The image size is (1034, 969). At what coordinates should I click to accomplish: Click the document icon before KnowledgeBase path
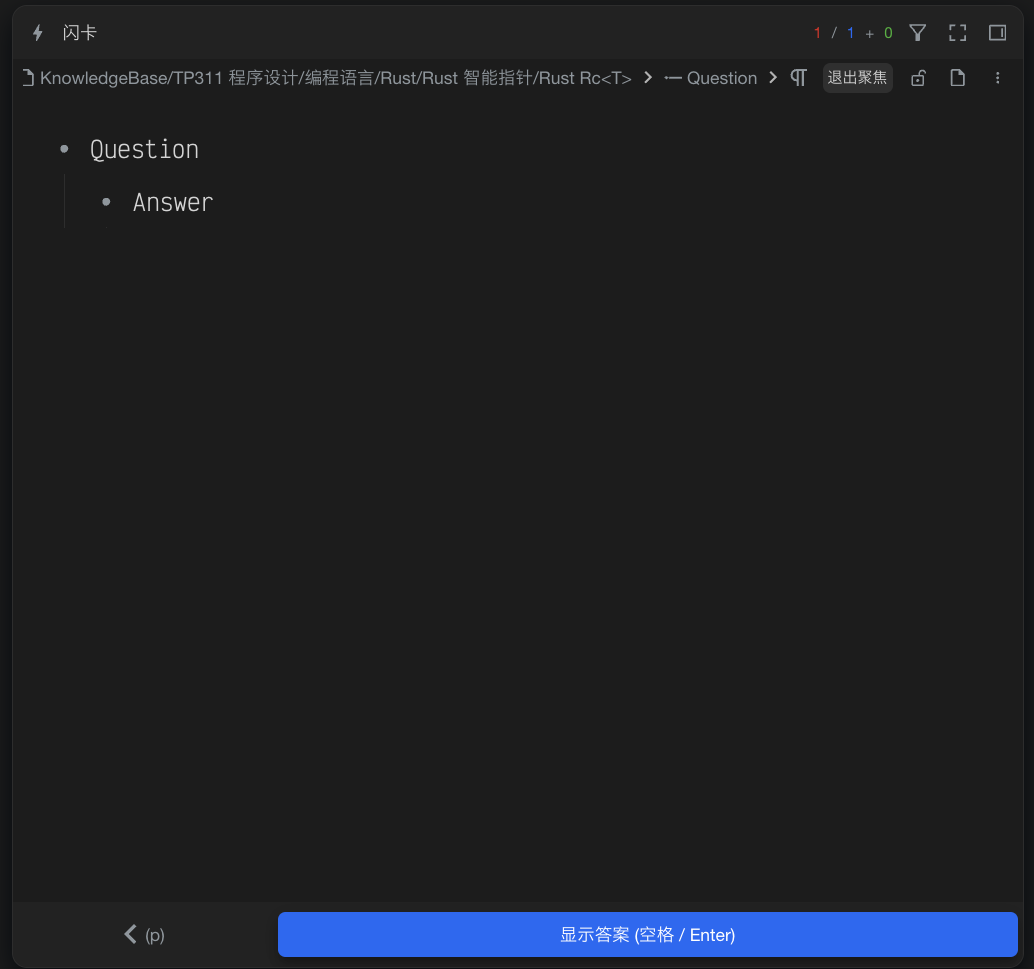point(28,78)
